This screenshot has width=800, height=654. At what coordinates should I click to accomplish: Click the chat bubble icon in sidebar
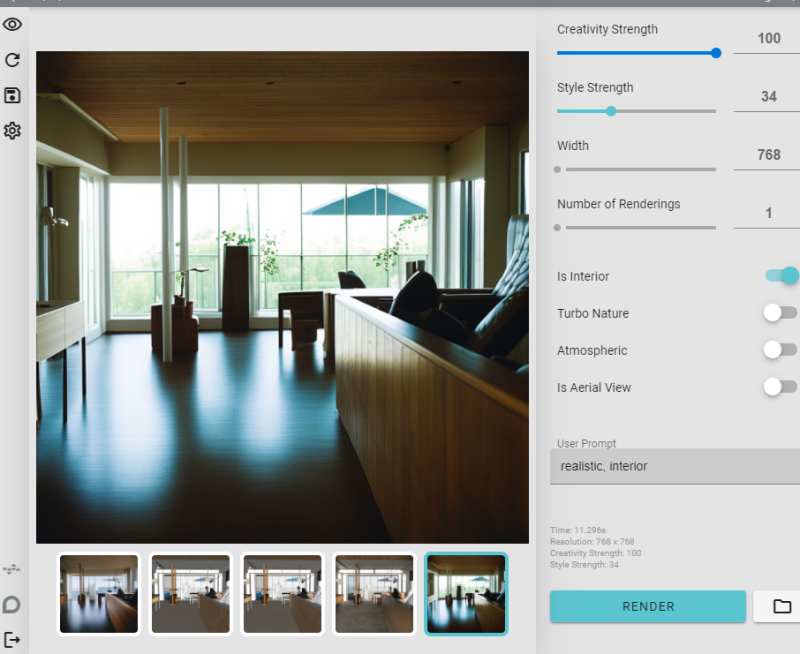point(12,605)
